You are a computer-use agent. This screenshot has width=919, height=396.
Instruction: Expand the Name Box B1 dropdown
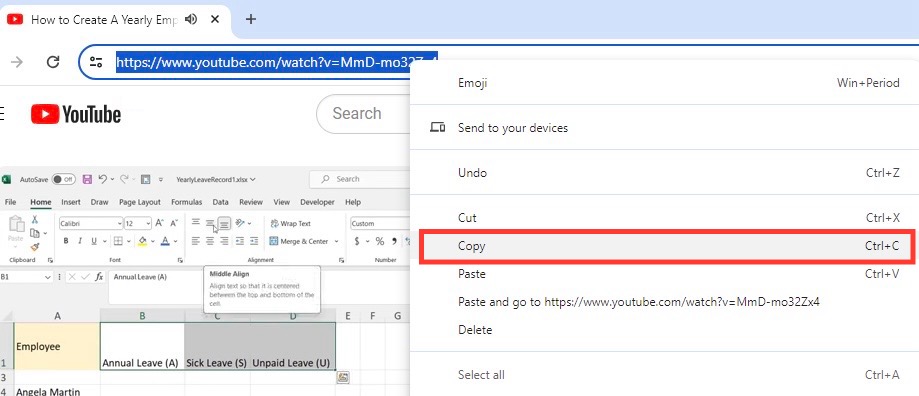[48, 277]
